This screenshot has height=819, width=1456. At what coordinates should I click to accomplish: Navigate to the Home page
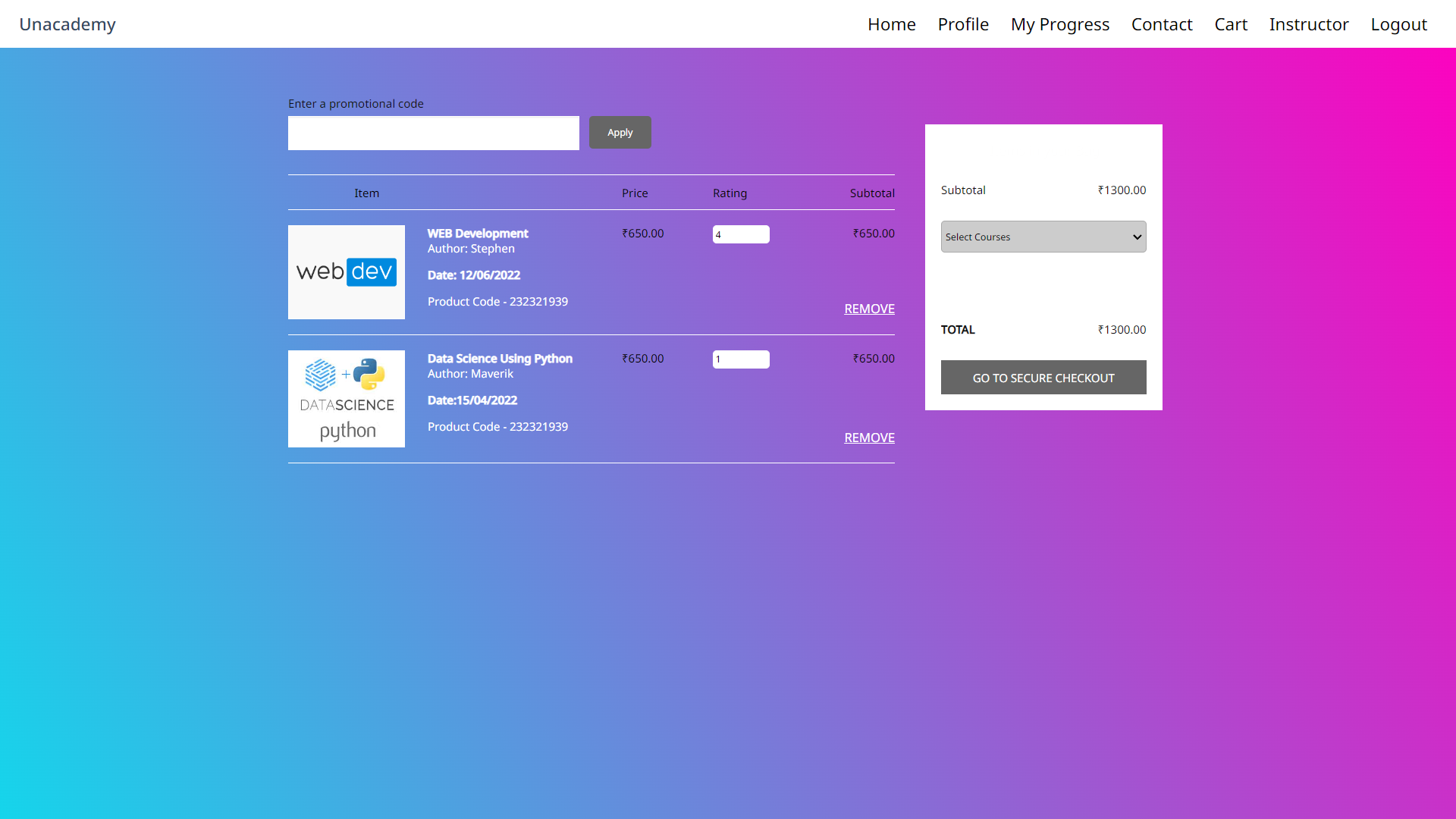[891, 24]
